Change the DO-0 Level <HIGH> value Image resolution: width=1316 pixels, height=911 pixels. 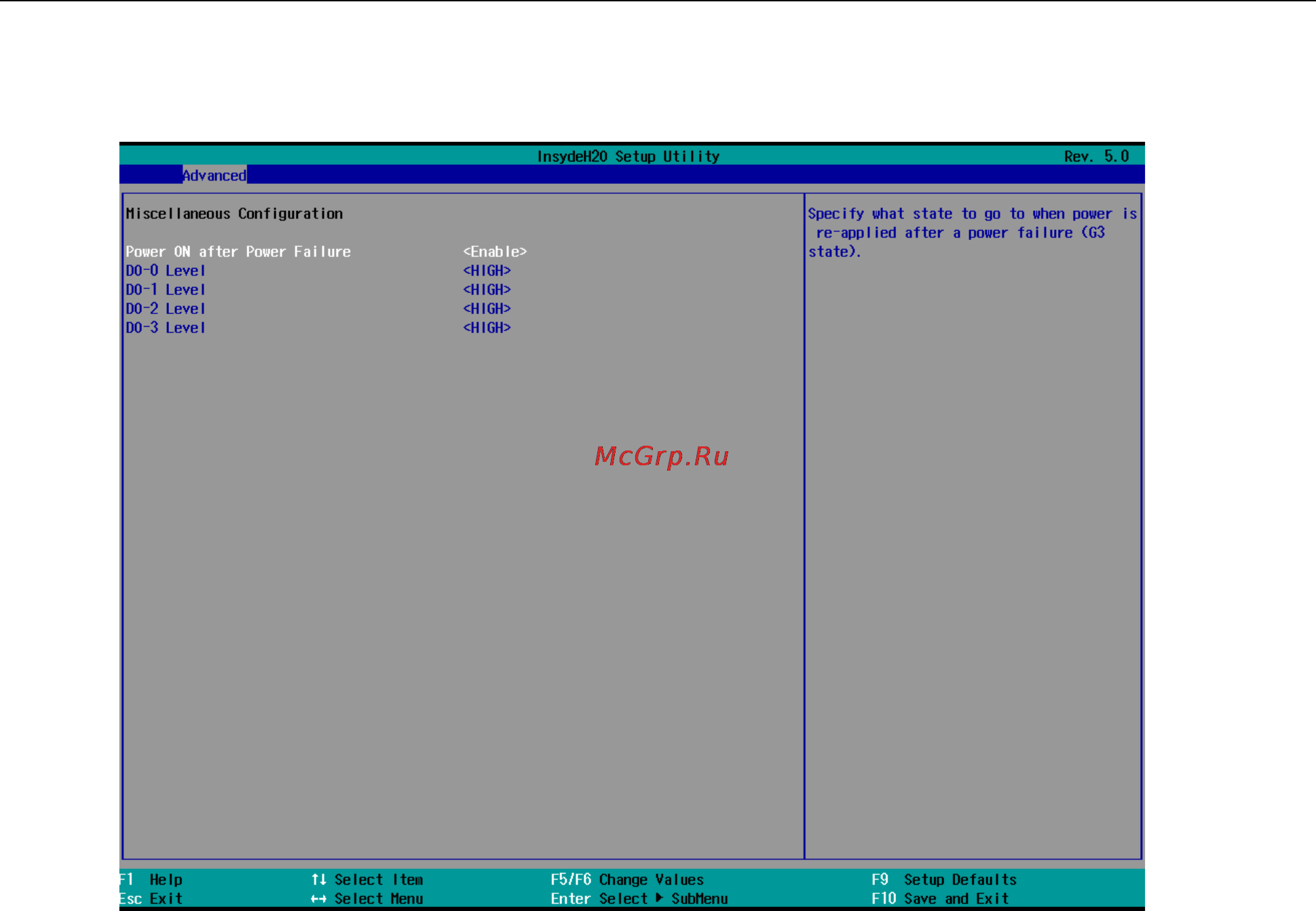tap(487, 271)
